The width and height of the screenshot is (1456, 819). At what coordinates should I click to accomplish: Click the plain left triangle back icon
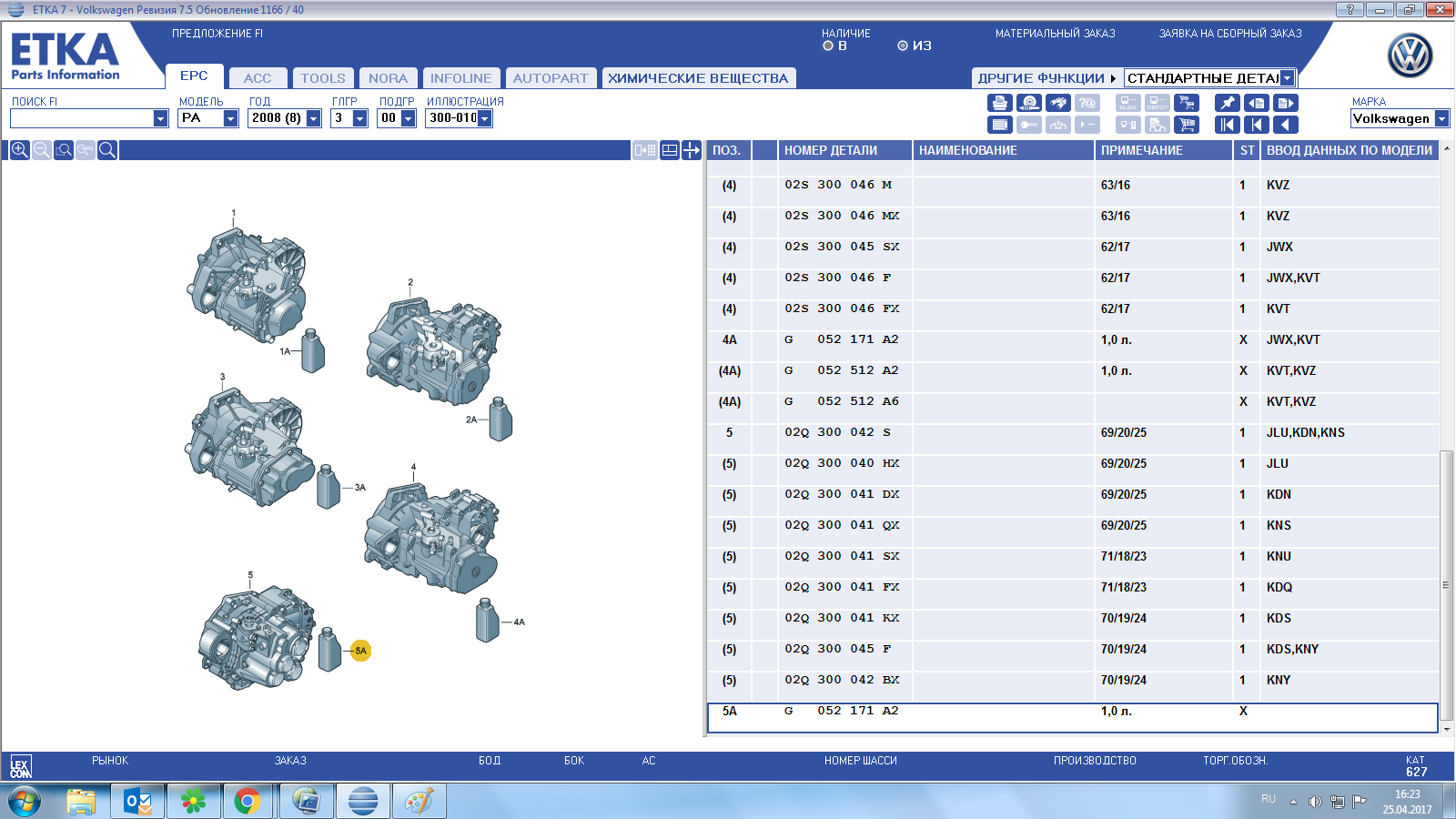pyautogui.click(x=1286, y=125)
